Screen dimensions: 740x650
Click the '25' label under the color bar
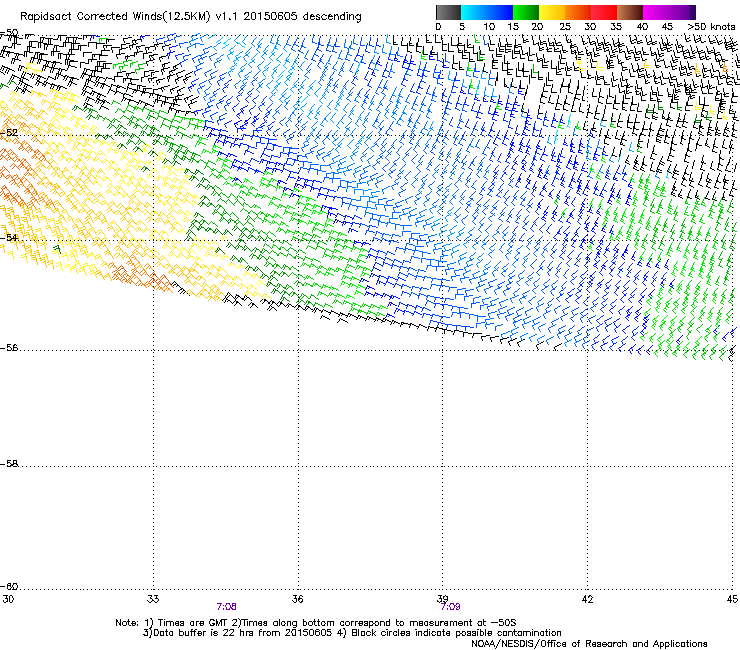(564, 27)
